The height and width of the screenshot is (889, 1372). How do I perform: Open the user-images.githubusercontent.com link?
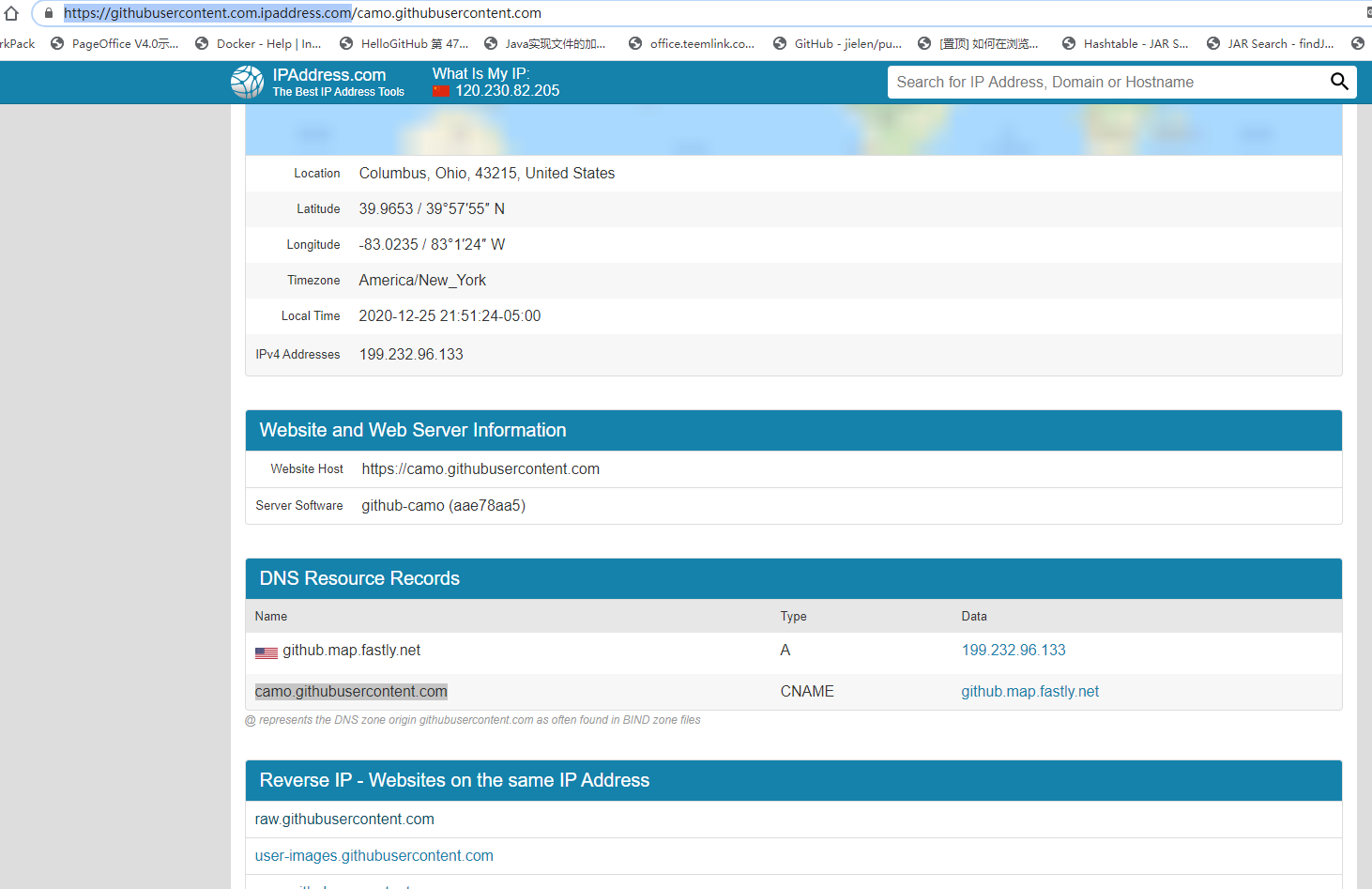373,855
